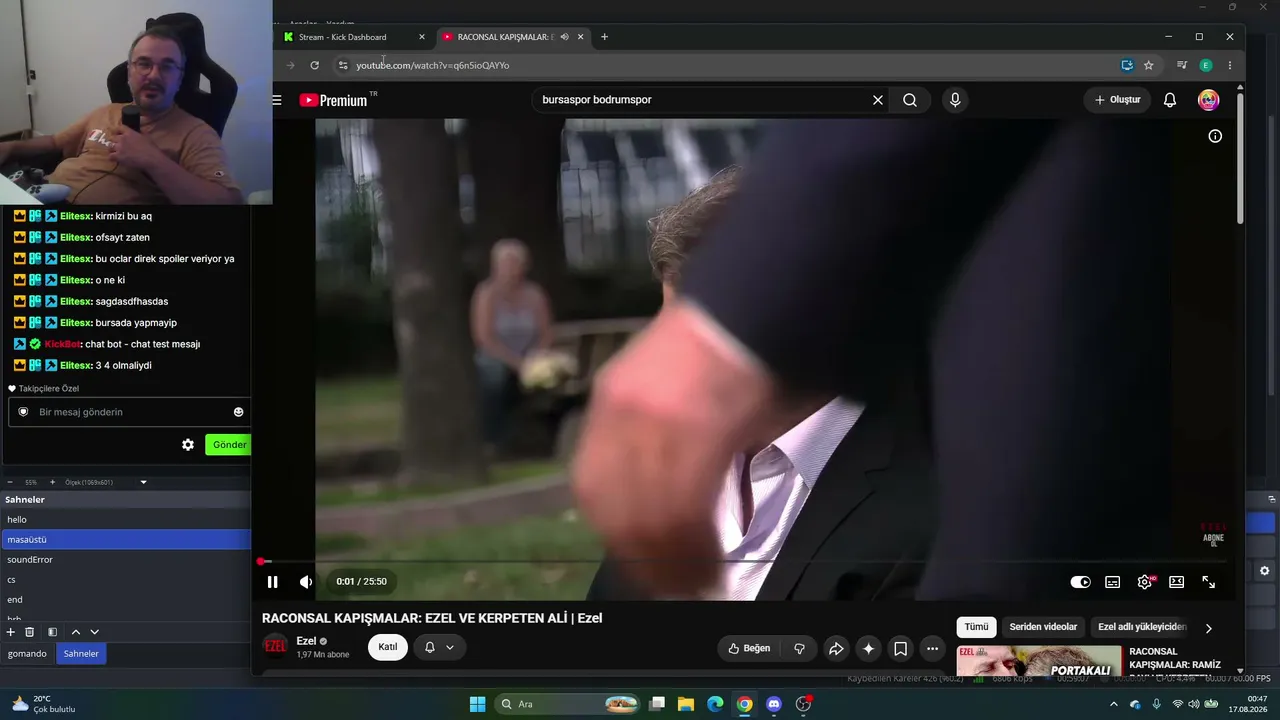Open the YouTube guide hamburger menu
The width and height of the screenshot is (1280, 720).
(276, 100)
